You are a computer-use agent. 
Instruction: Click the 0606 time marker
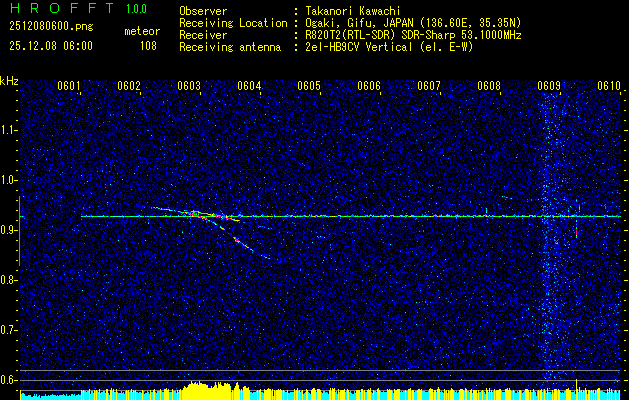click(x=369, y=86)
